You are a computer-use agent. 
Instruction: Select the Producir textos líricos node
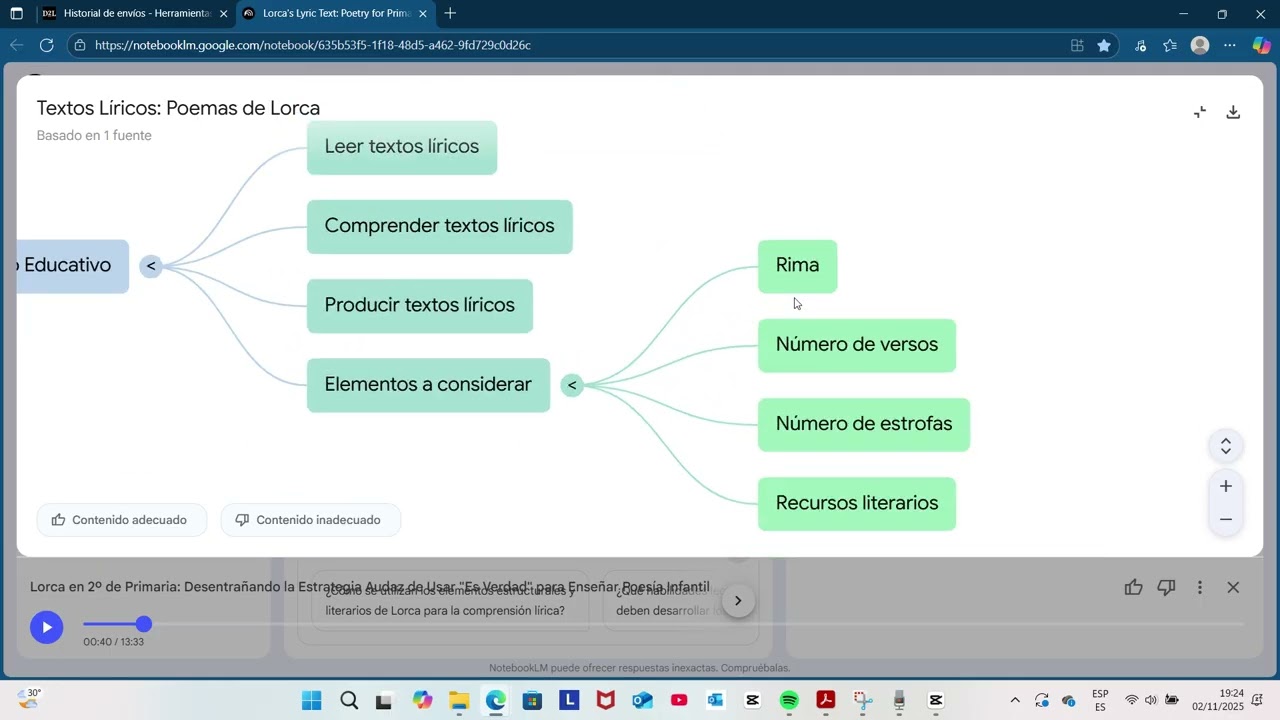[420, 305]
